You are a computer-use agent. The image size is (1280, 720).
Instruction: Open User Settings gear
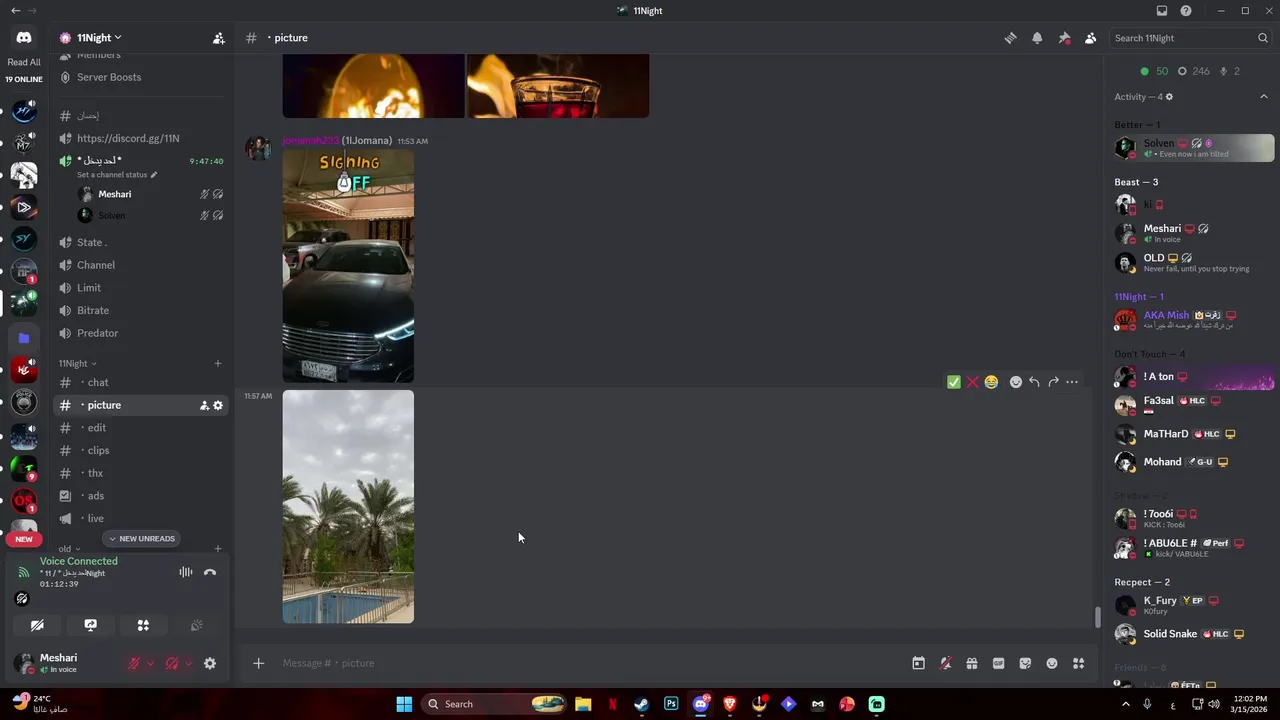[x=210, y=663]
